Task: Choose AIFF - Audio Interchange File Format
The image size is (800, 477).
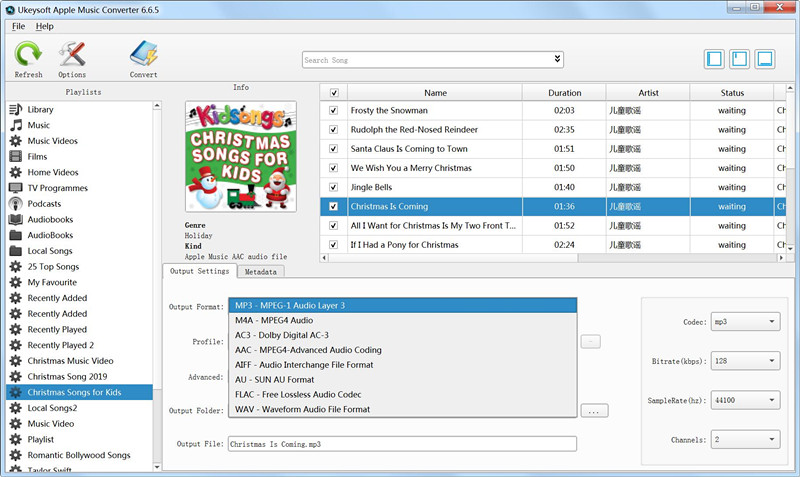Action: pyautogui.click(x=403, y=365)
